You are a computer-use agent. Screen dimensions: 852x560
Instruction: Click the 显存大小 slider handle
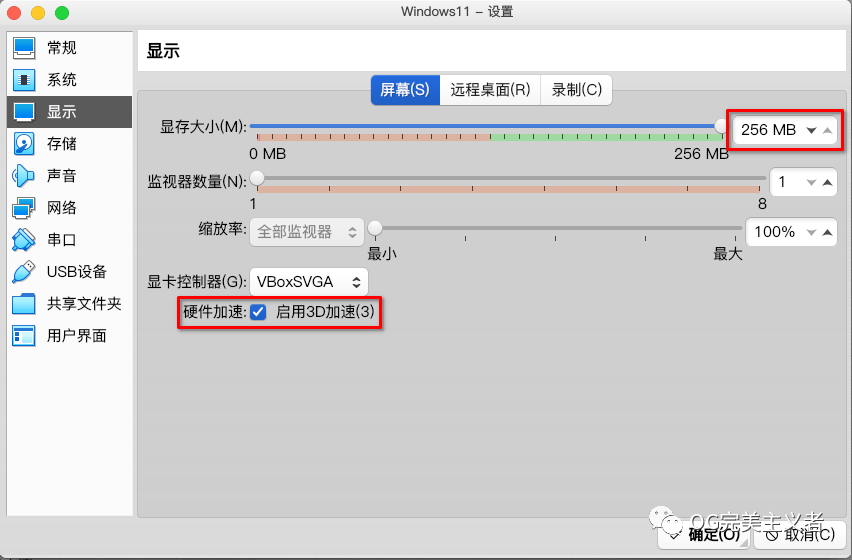pos(722,126)
